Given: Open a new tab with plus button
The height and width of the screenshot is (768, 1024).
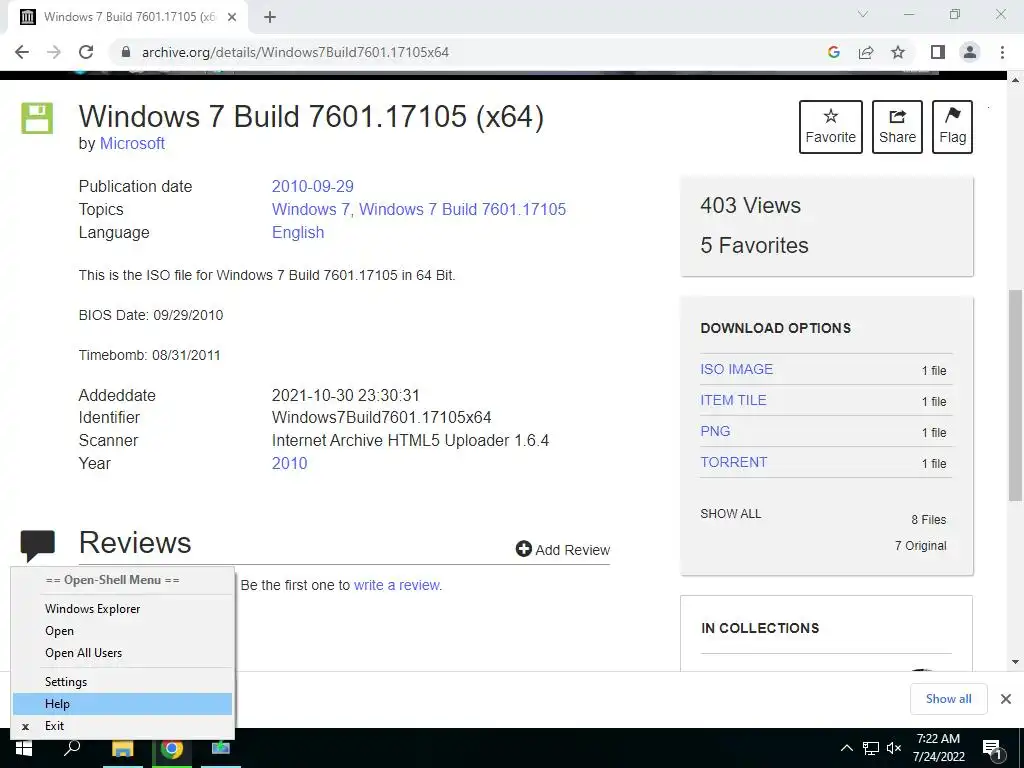Looking at the screenshot, I should (x=270, y=17).
